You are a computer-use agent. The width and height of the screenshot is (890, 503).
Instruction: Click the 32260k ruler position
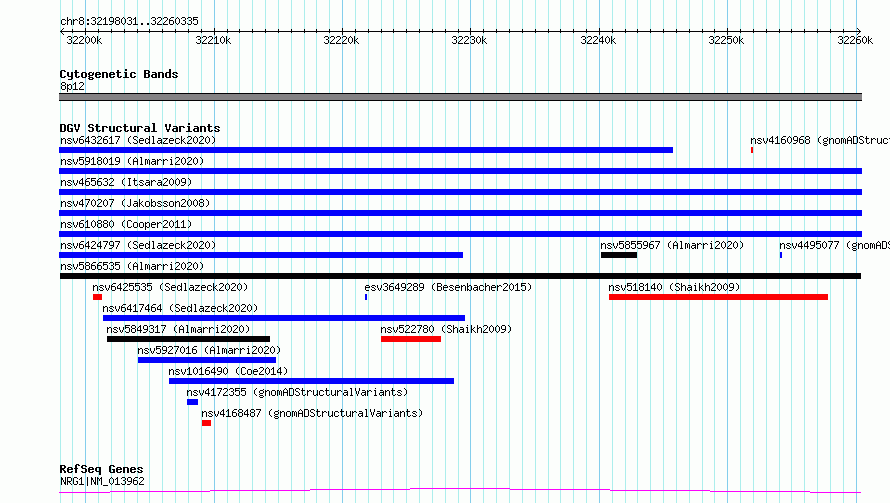pyautogui.click(x=855, y=40)
